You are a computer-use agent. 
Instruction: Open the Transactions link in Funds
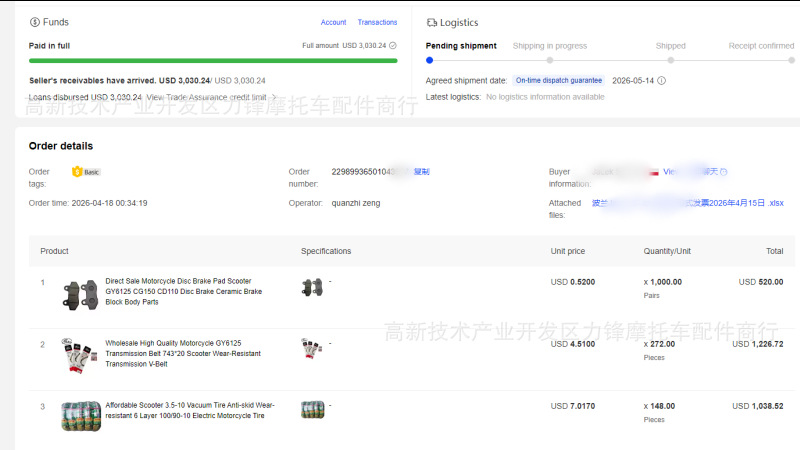pyautogui.click(x=377, y=22)
